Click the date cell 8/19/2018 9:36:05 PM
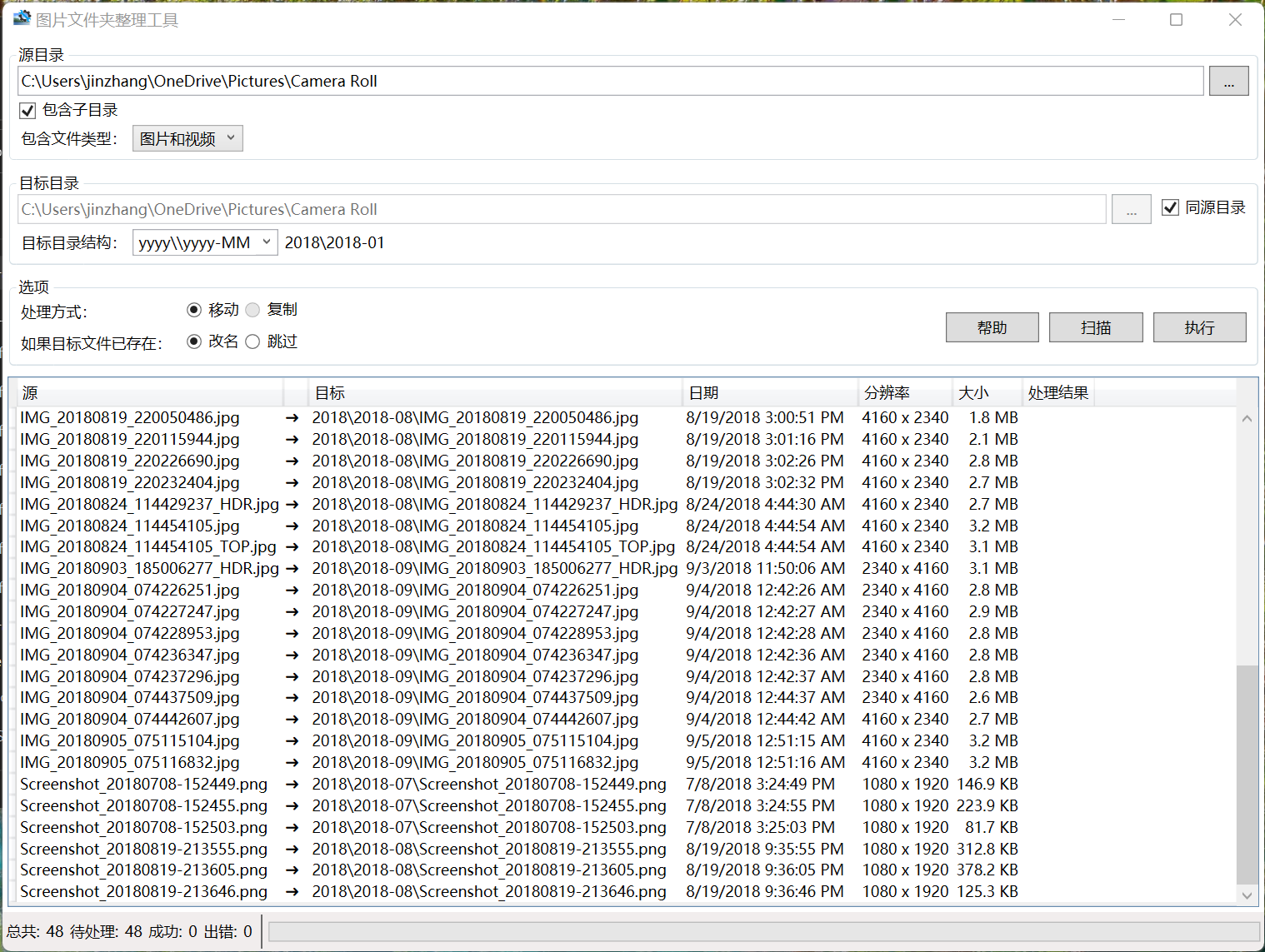Viewport: 1265px width, 952px height. pos(765,870)
